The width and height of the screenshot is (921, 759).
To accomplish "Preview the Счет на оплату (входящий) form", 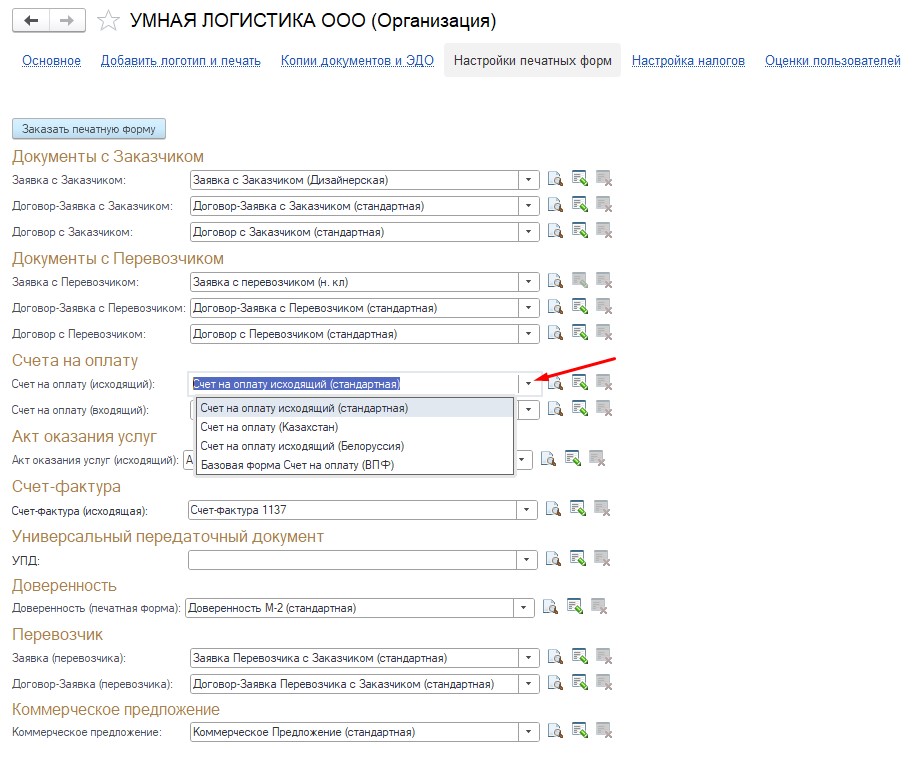I will coord(555,408).
